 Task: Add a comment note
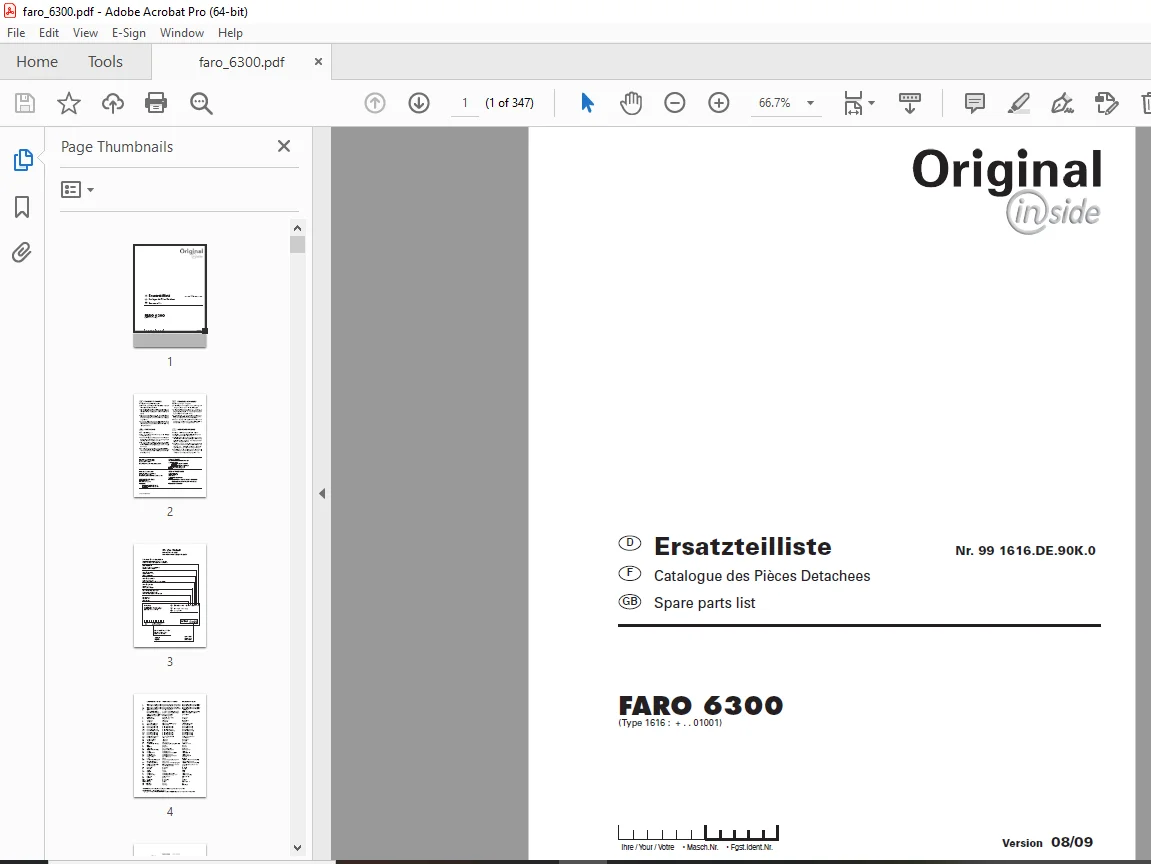974,103
